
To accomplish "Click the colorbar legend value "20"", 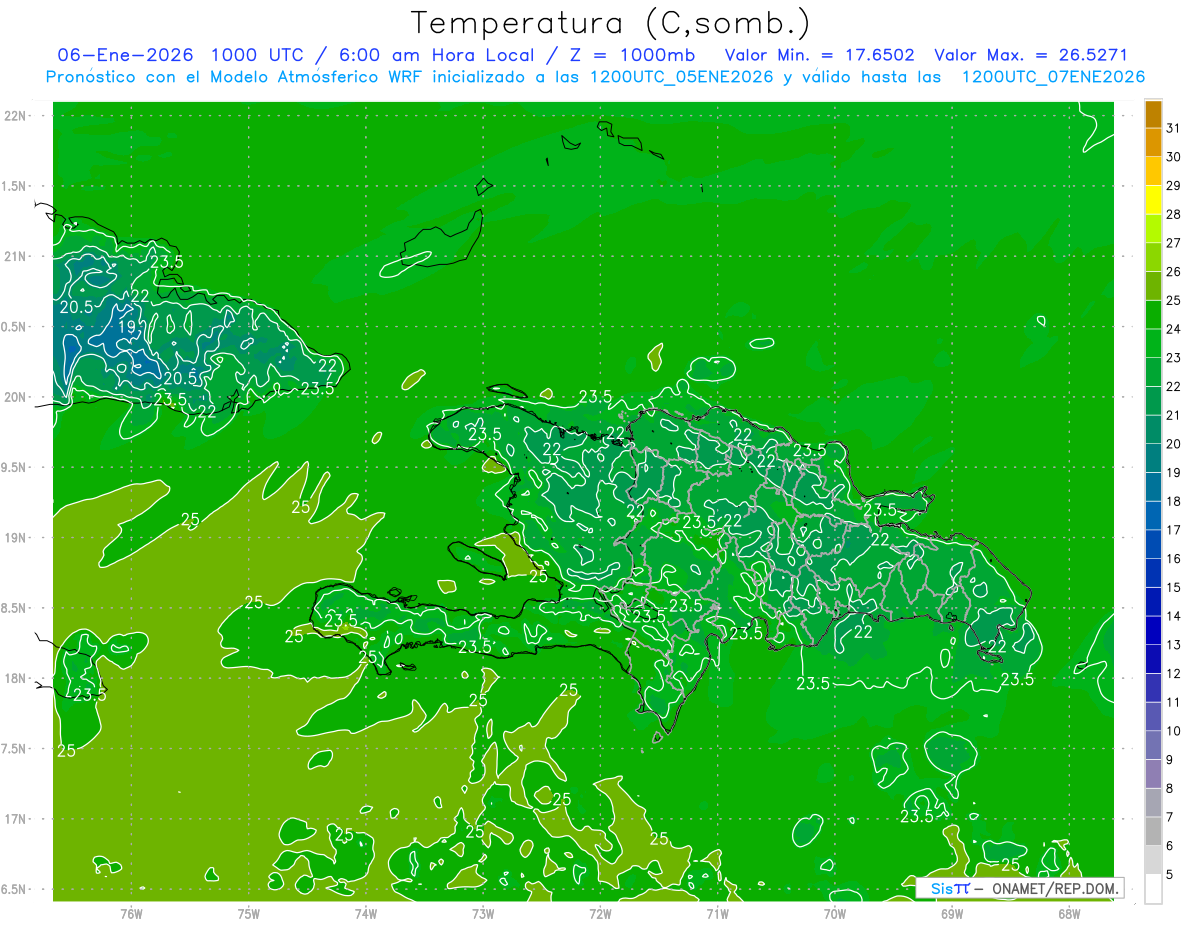I will pos(1174,444).
